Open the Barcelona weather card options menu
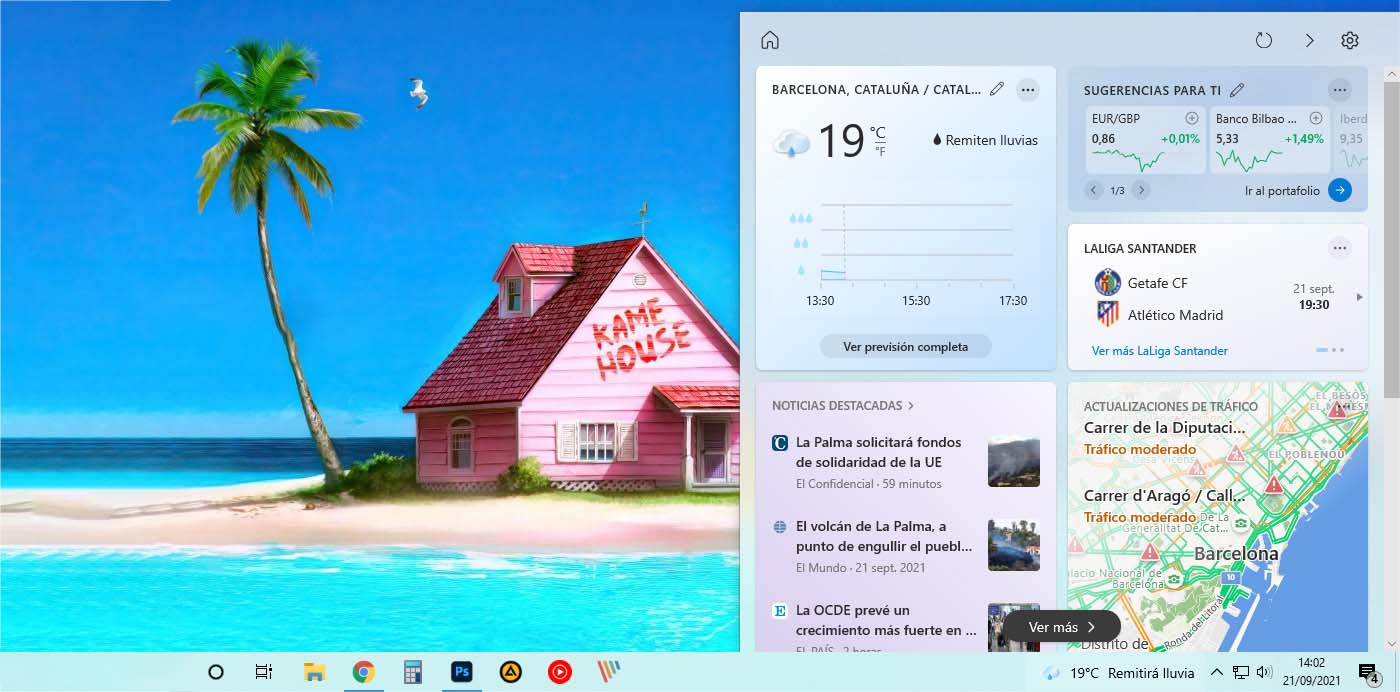This screenshot has height=692, width=1400. [1028, 89]
